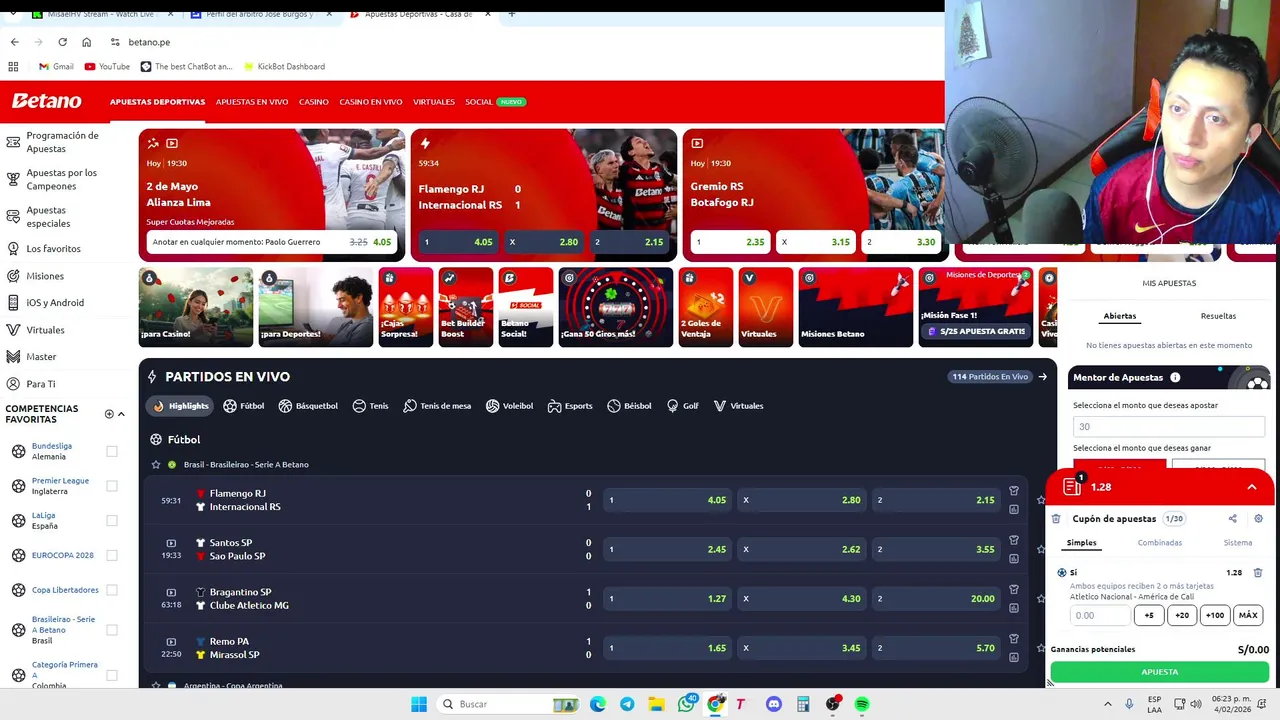Viewport: 1280px width, 720px height.
Task: Set stake to MÁX
Action: 1248,616
